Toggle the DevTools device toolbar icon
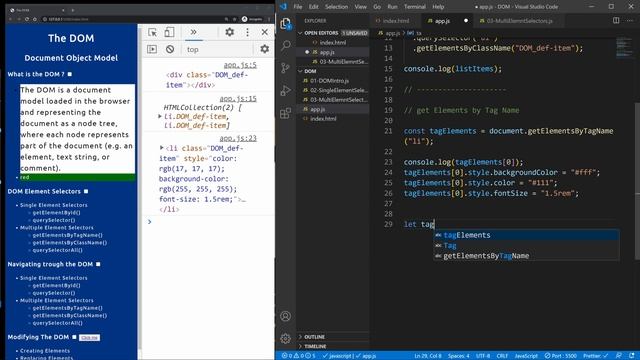The image size is (640, 360). (169, 32)
